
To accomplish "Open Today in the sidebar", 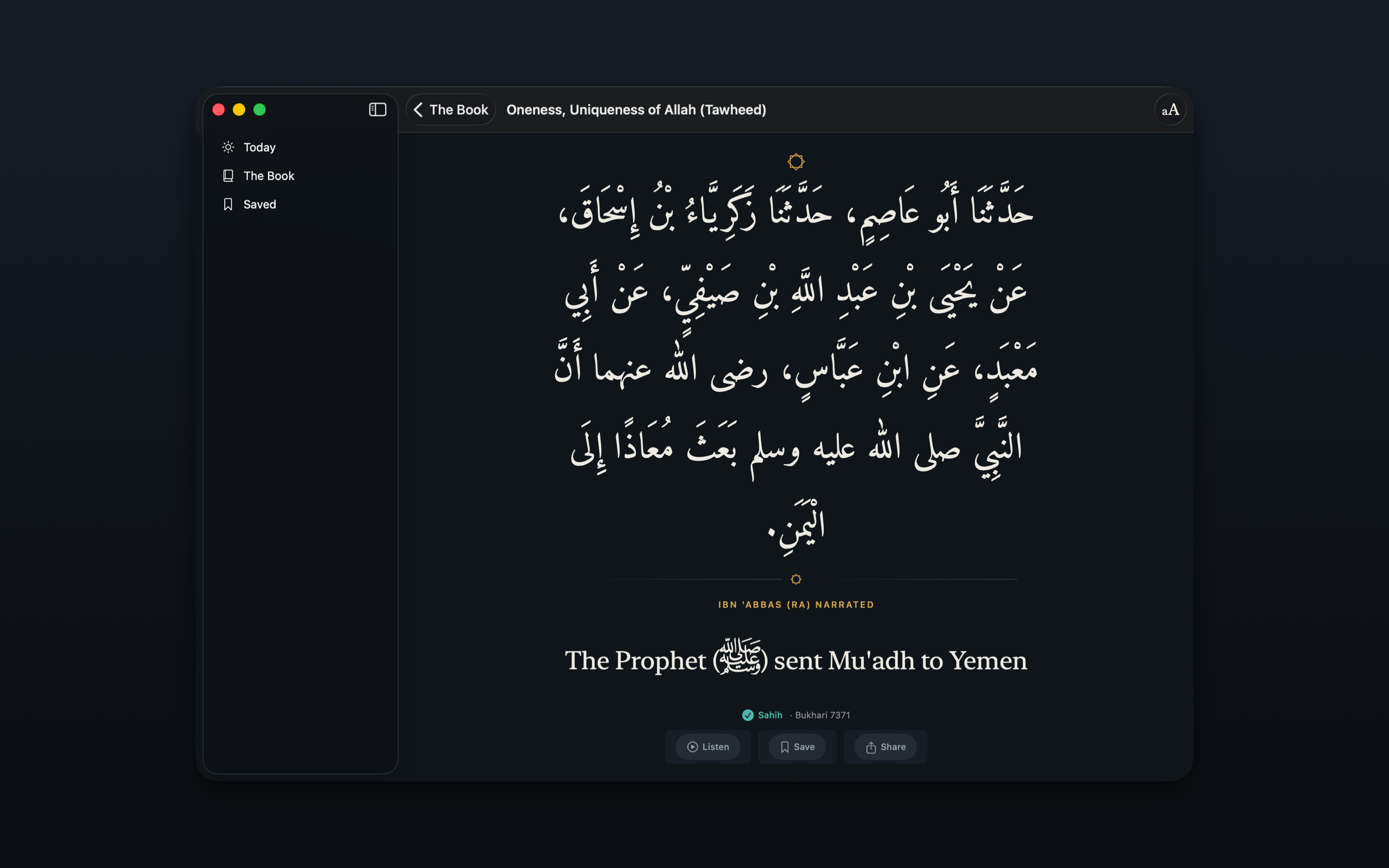I will [300, 147].
